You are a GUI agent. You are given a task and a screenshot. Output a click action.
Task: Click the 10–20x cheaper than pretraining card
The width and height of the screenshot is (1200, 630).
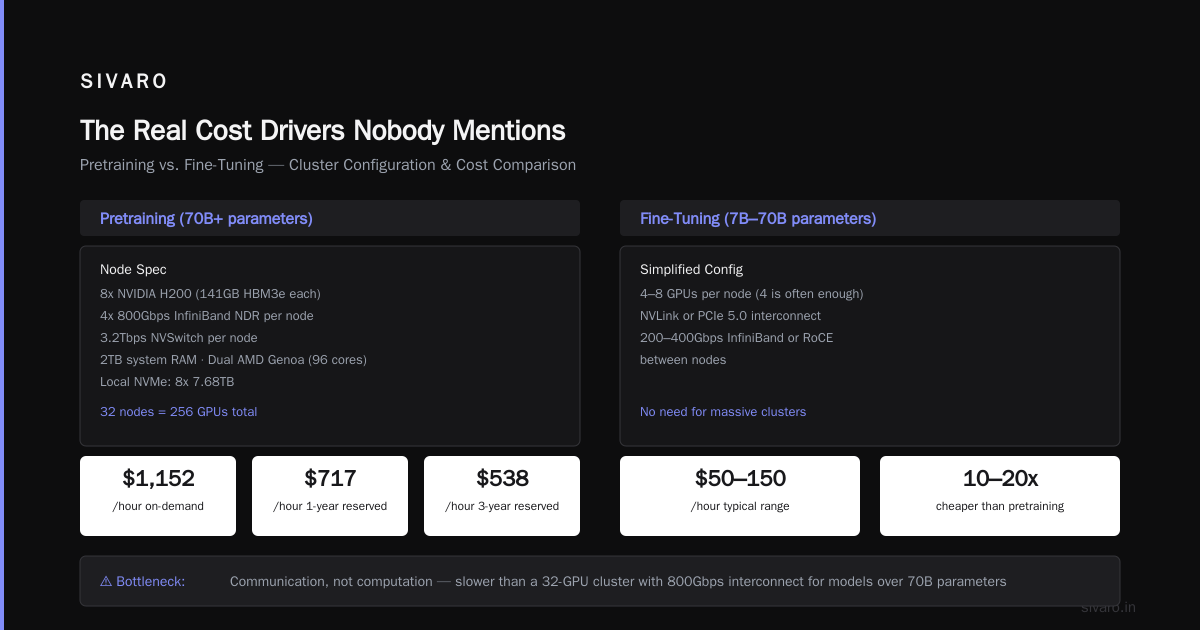point(1000,496)
